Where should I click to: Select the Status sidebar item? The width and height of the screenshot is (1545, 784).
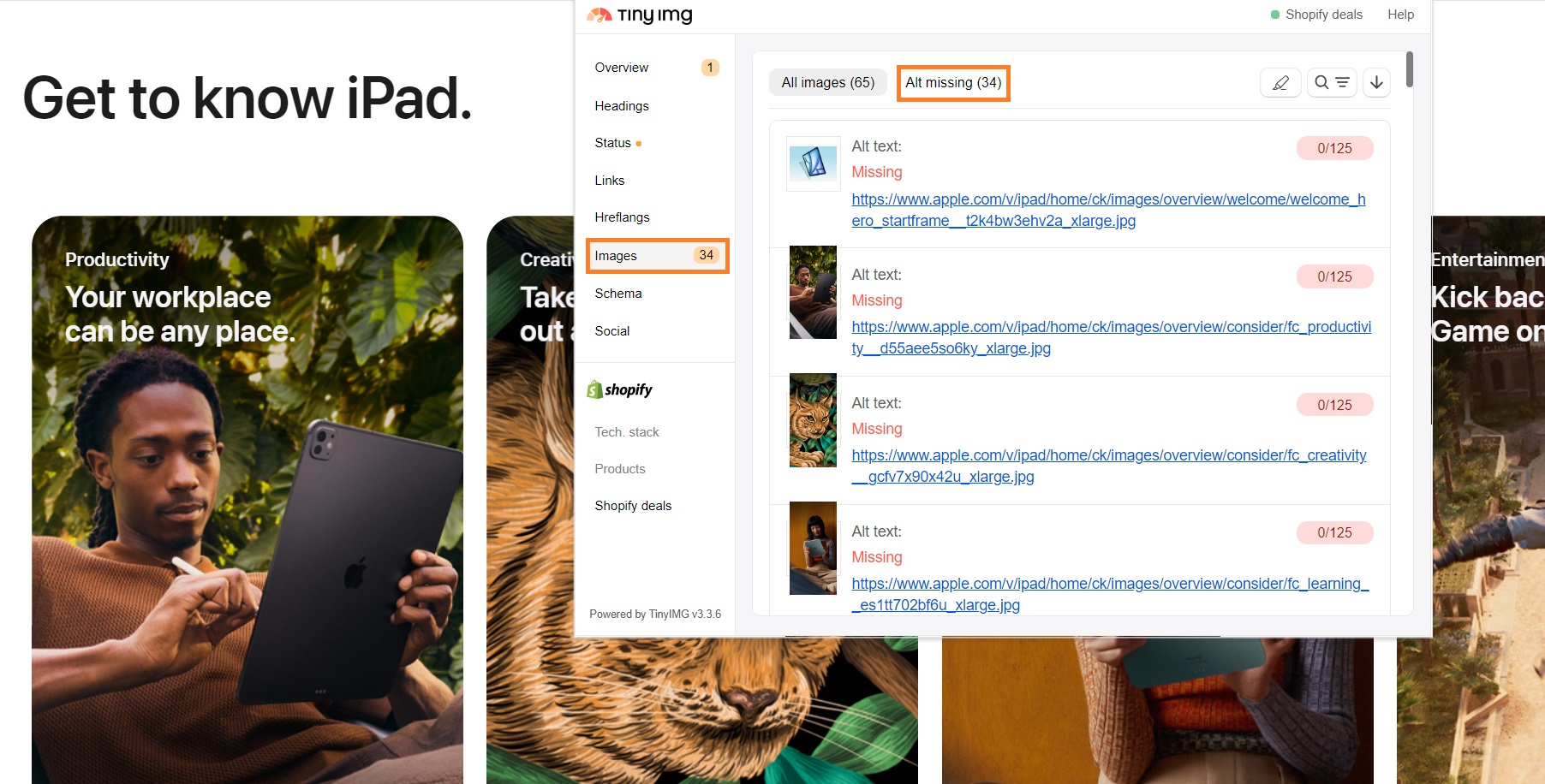coord(613,143)
